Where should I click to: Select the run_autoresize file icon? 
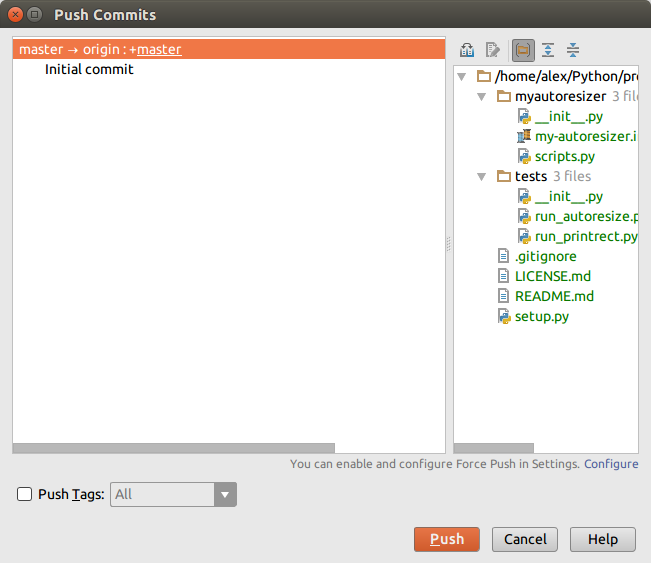tap(524, 216)
